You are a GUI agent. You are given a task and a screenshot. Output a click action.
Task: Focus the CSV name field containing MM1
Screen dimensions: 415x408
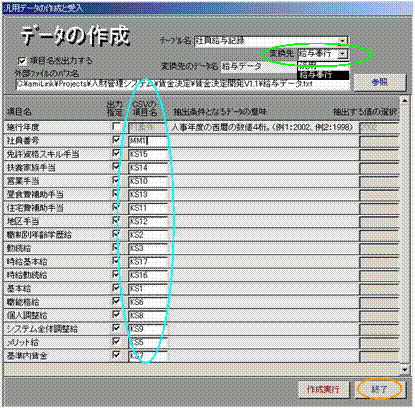coord(147,141)
